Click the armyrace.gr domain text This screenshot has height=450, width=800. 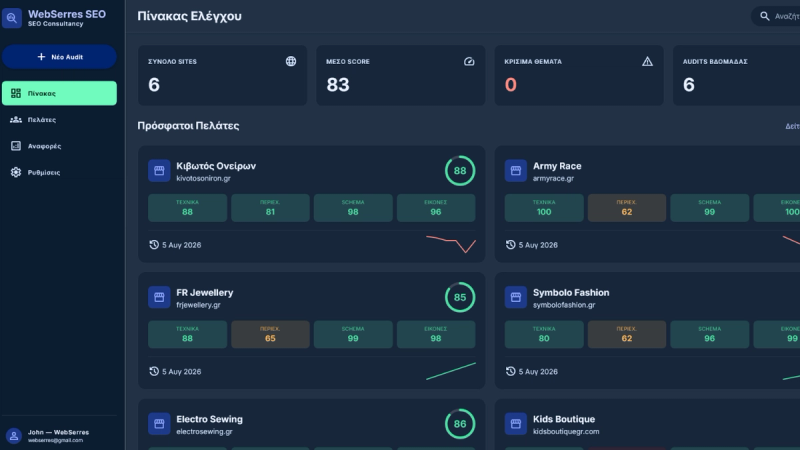553,179
